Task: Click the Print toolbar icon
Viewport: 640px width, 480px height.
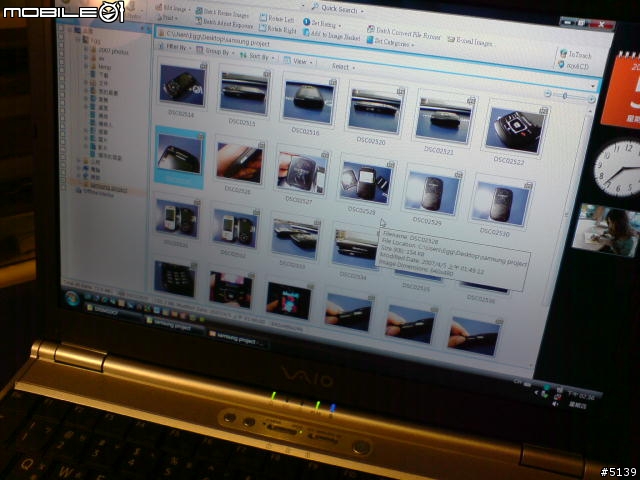Action: tap(159, 17)
